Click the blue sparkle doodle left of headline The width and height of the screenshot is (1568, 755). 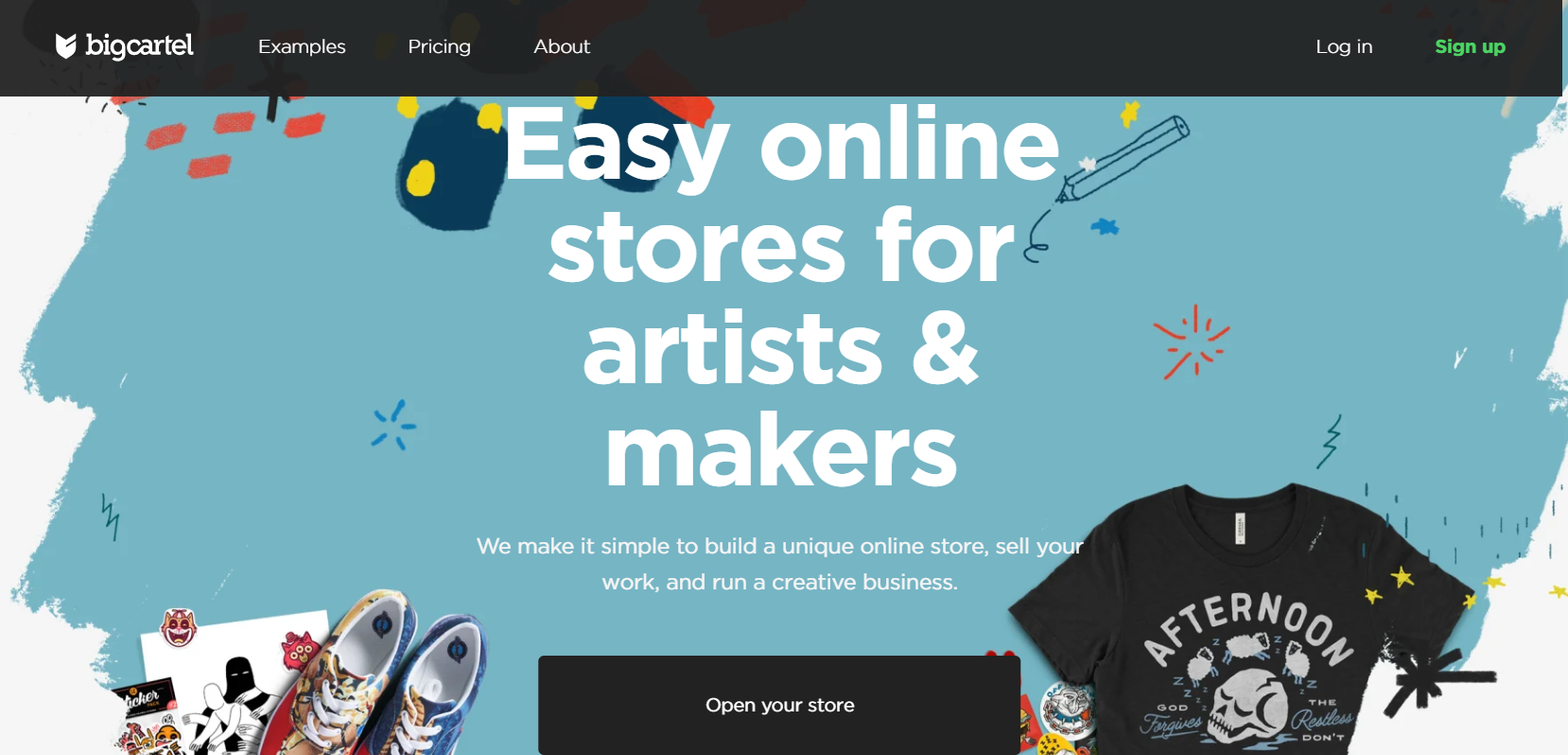click(x=393, y=425)
